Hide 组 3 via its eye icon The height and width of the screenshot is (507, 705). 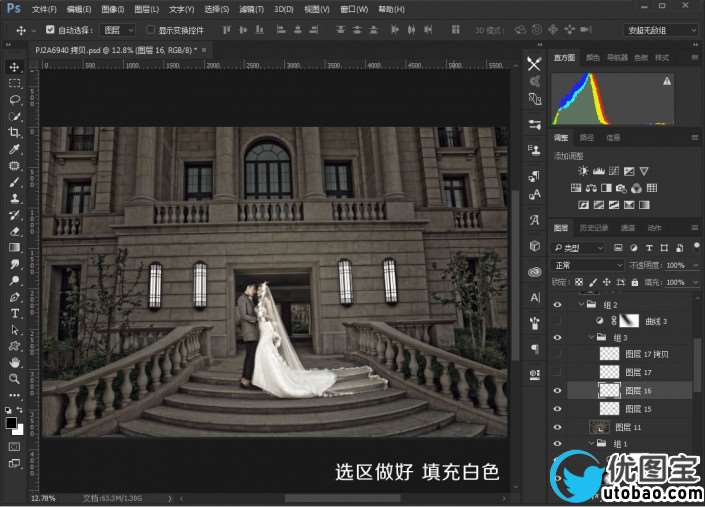(558, 338)
